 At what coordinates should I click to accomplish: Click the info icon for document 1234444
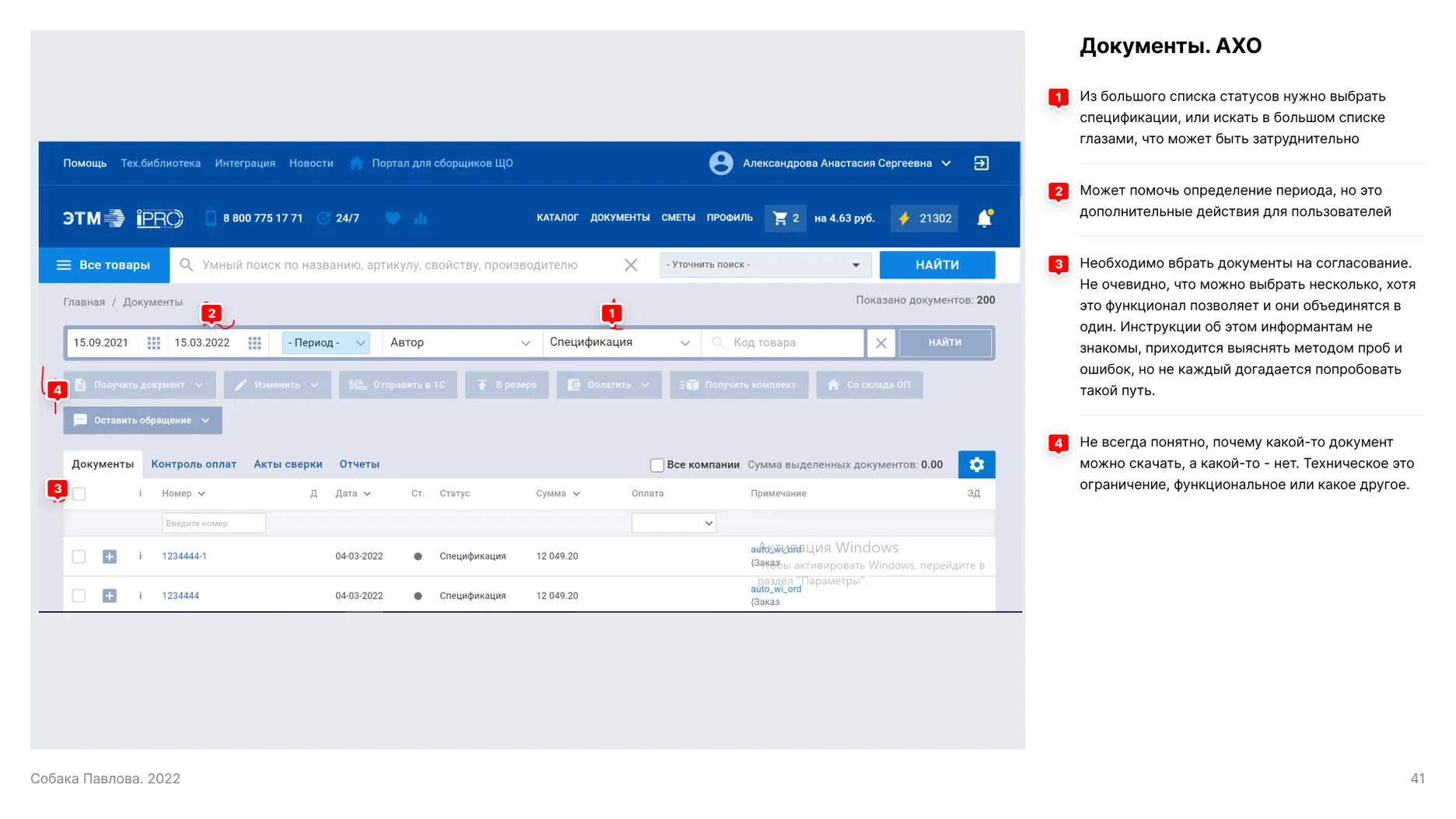[x=141, y=595]
